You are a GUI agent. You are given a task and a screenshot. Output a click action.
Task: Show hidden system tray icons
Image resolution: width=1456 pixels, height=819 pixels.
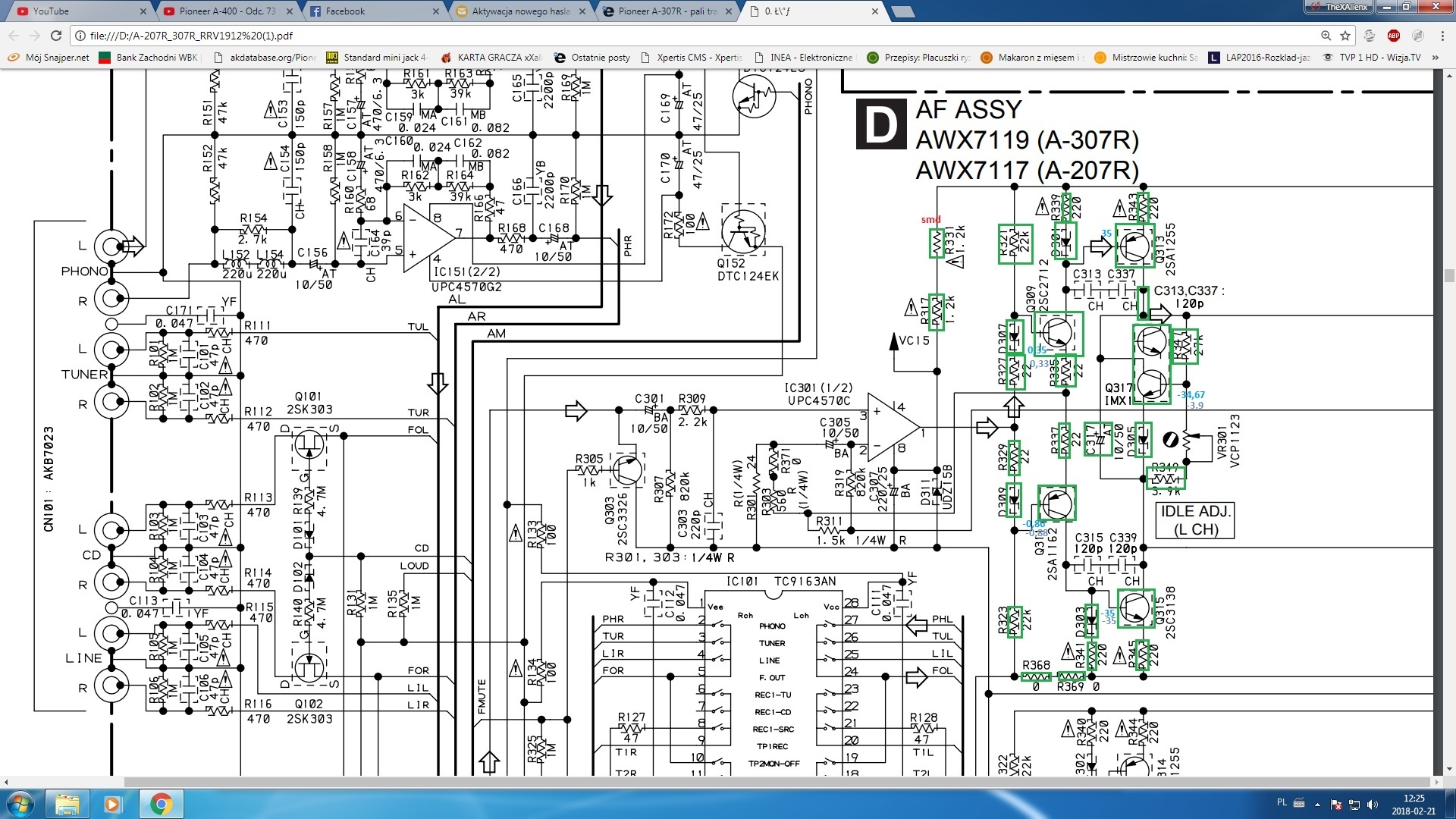point(1317,804)
